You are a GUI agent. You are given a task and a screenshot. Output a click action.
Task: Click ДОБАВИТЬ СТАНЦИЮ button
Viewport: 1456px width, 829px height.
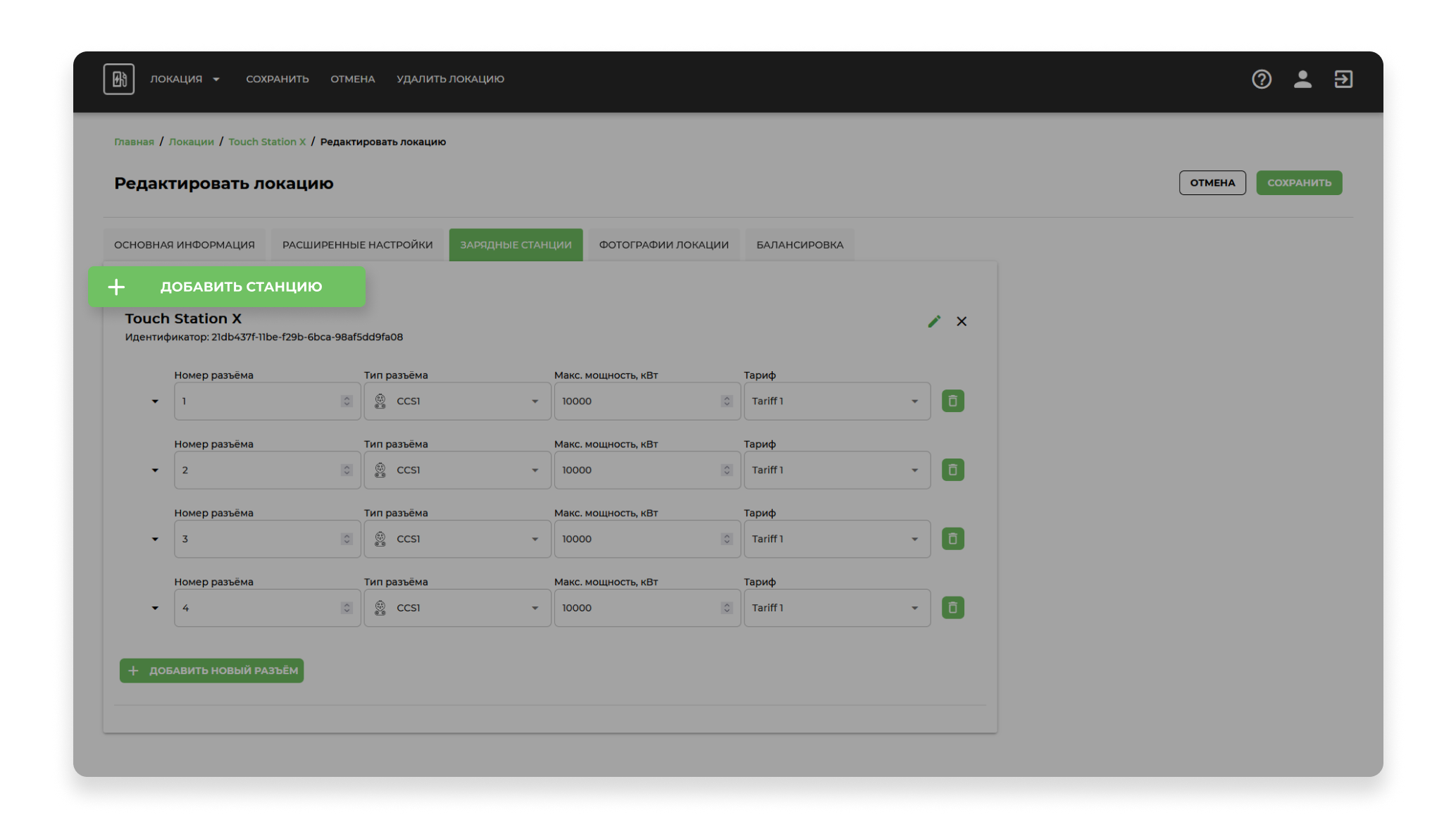(x=228, y=287)
